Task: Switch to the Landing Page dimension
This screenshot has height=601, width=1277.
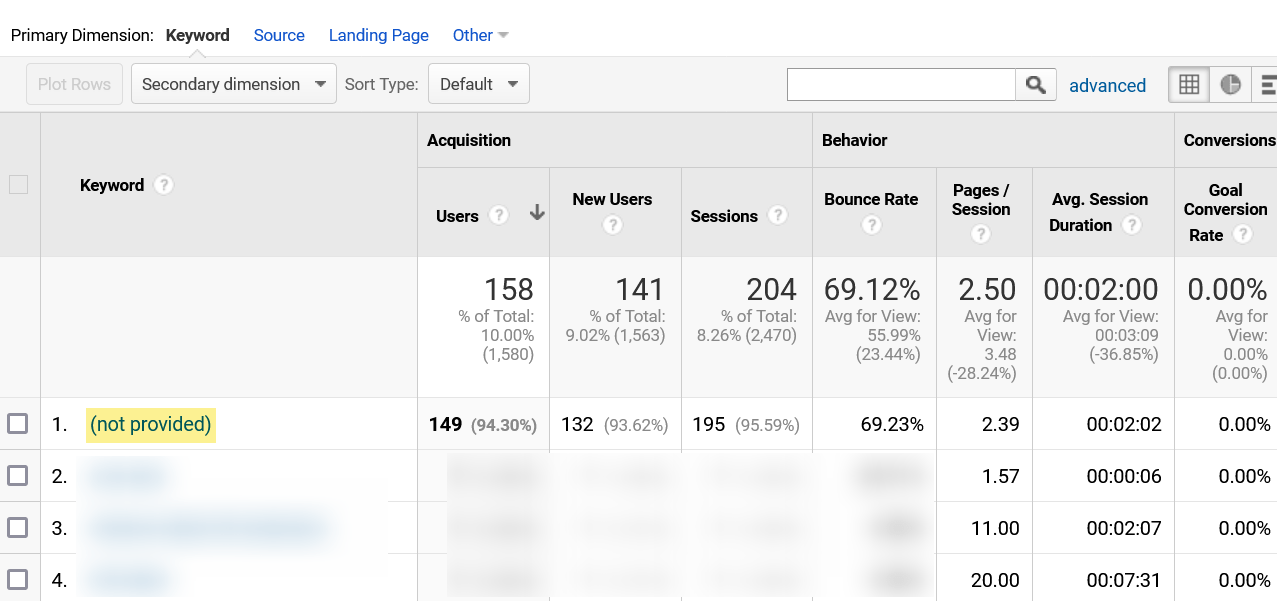Action: [378, 35]
